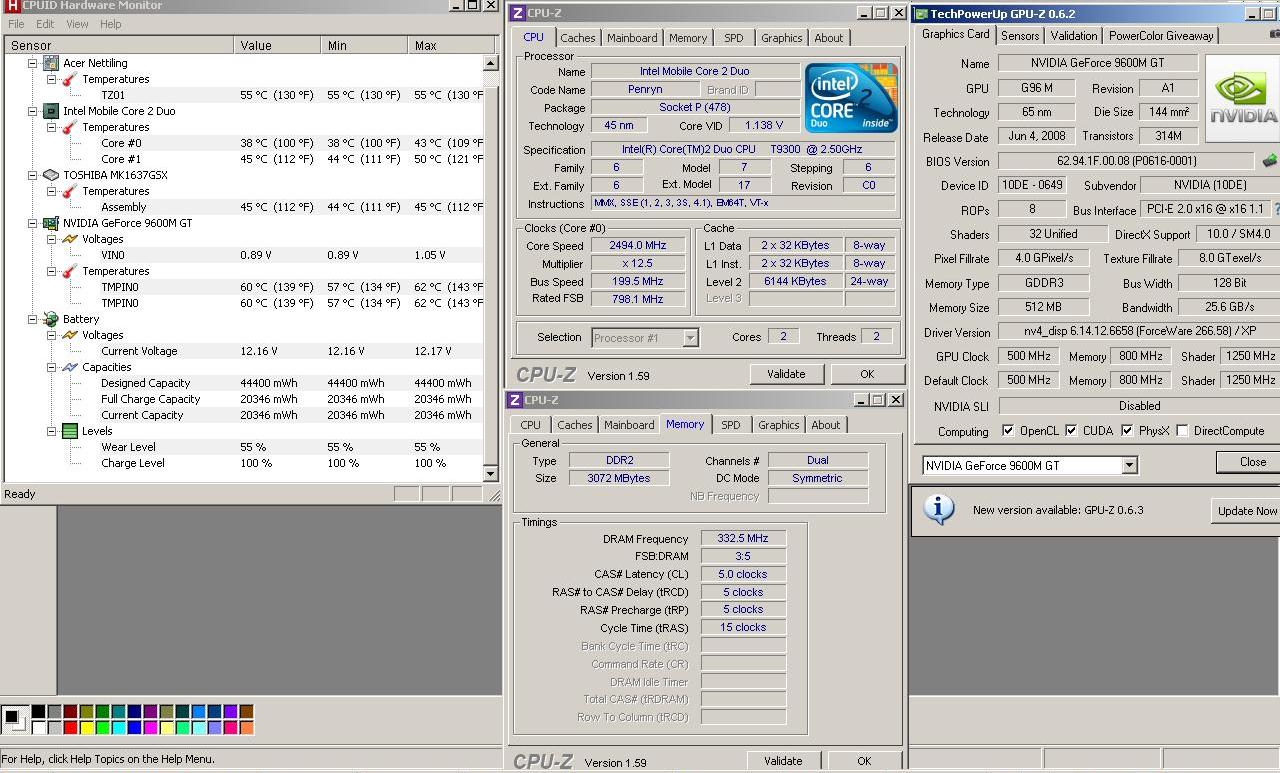Click Update Now in GPU-Z

(x=1246, y=510)
